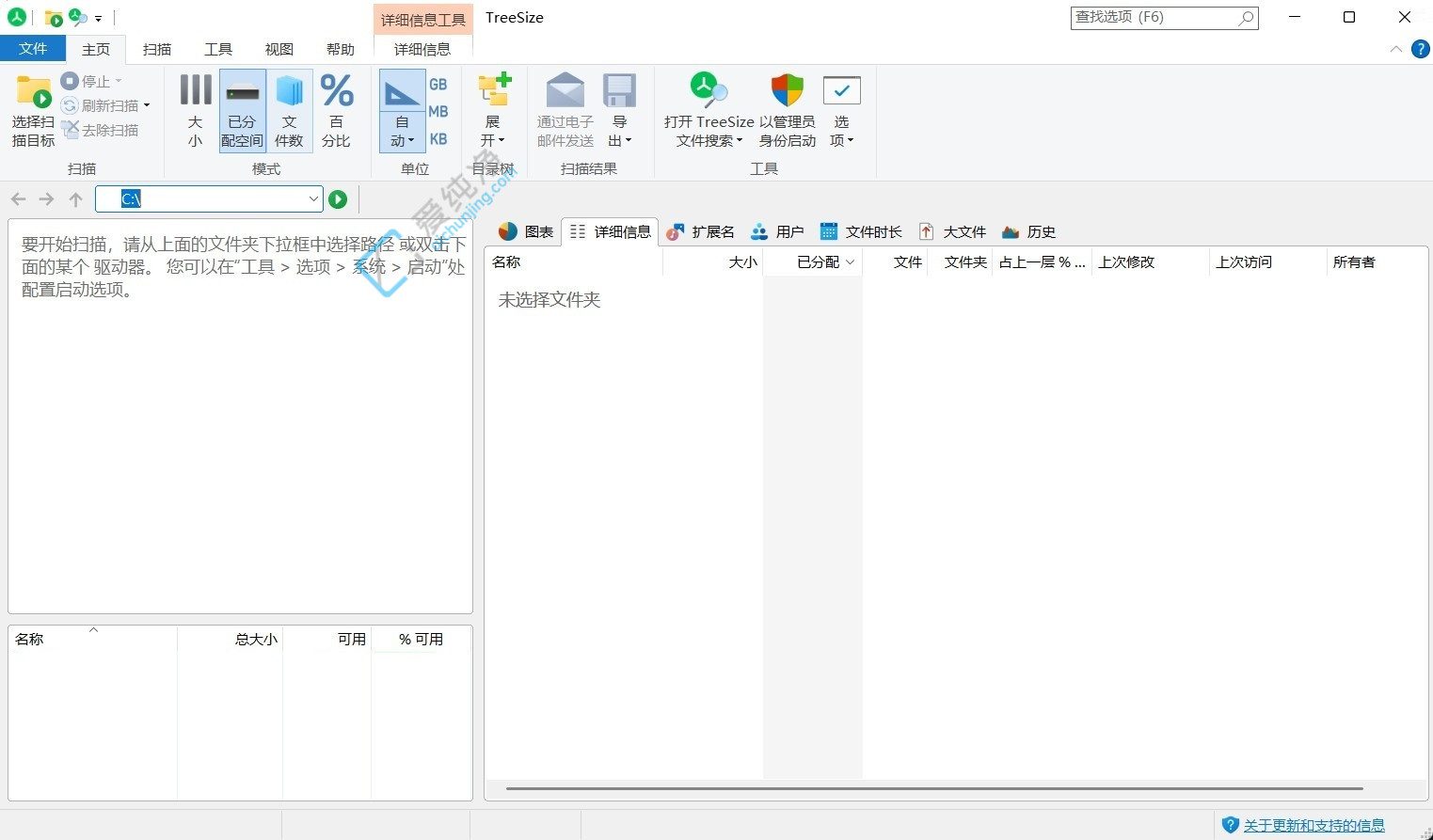Sort by 已分配 column header
Image resolution: width=1433 pixels, height=840 pixels.
813,262
